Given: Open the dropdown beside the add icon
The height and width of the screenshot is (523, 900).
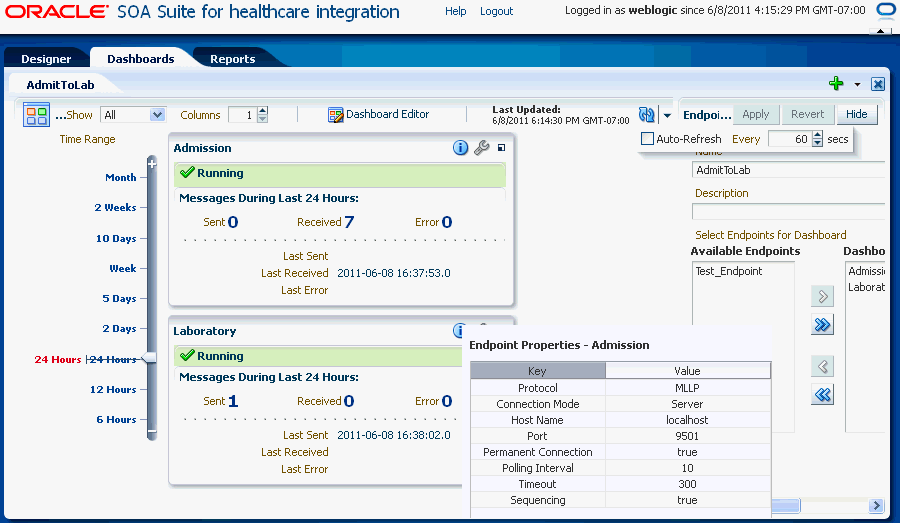Looking at the screenshot, I should tap(857, 85).
